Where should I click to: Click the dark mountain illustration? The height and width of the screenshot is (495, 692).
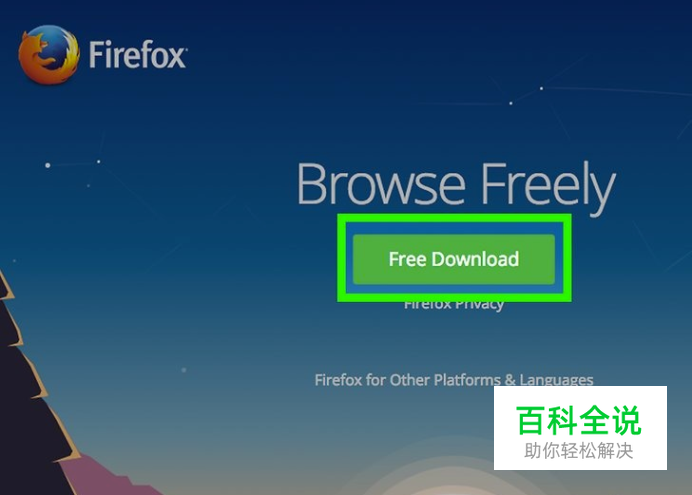[x=26, y=397]
